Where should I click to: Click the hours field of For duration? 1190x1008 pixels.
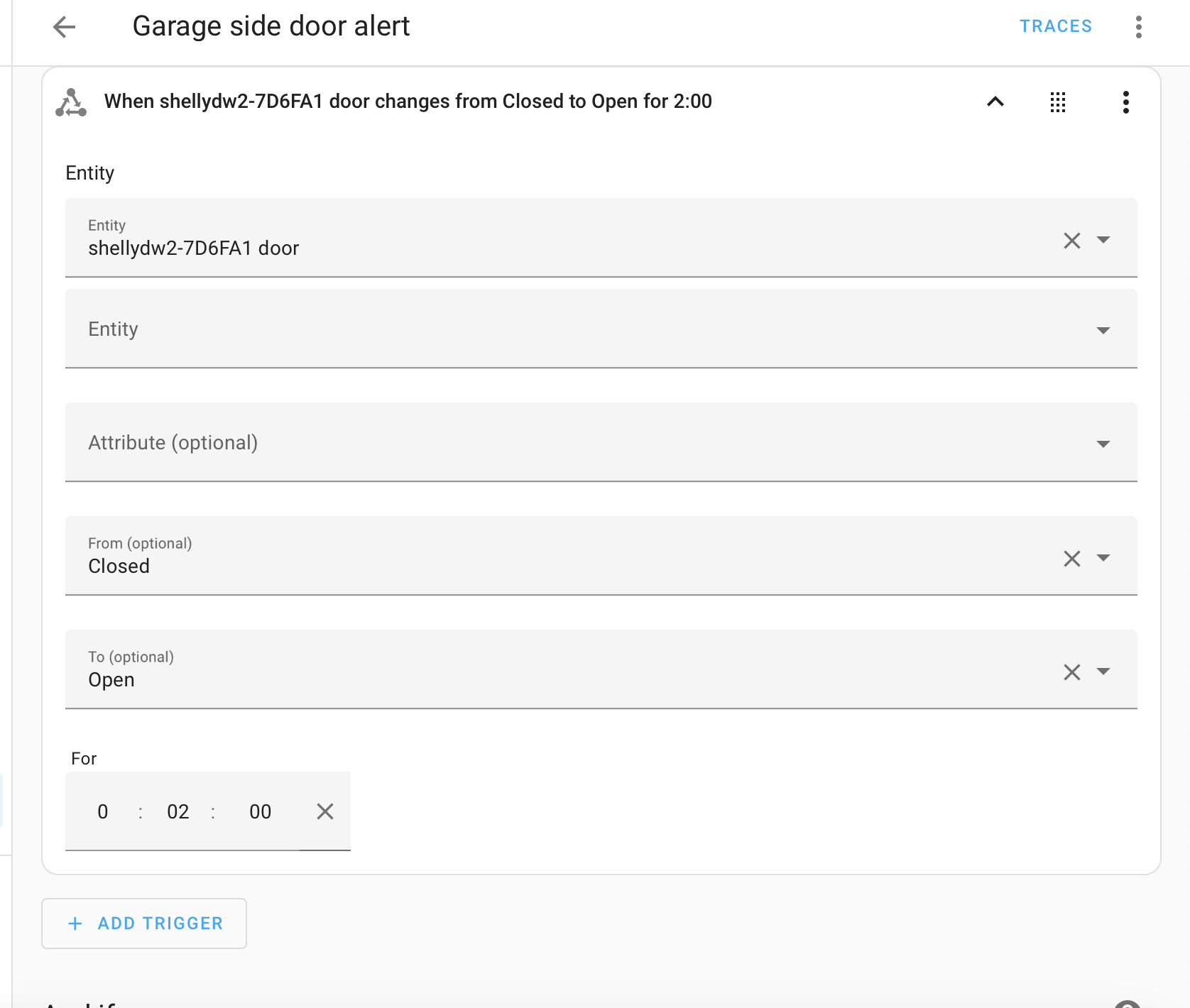(x=103, y=811)
